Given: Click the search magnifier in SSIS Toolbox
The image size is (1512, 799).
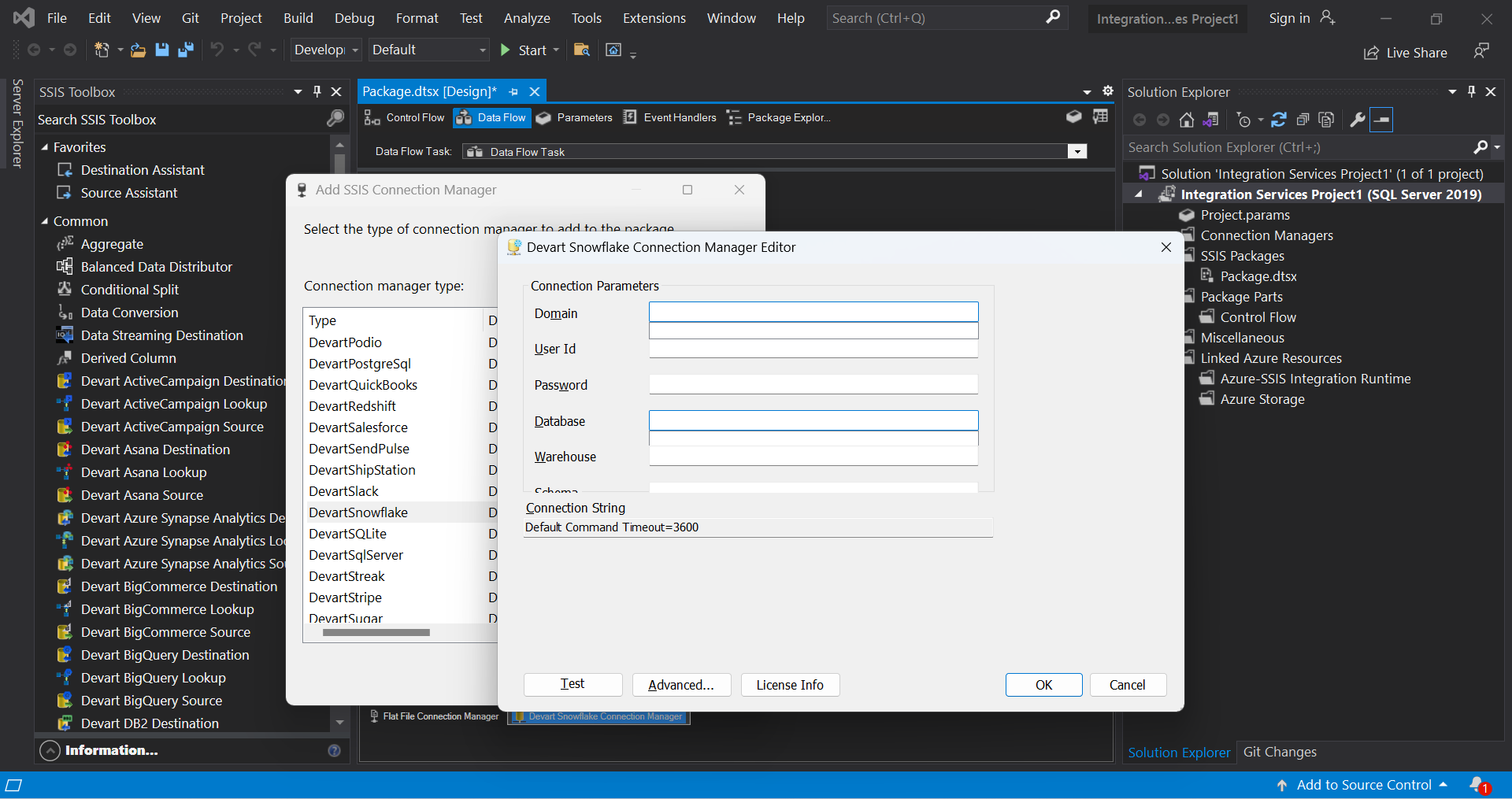Looking at the screenshot, I should [334, 119].
